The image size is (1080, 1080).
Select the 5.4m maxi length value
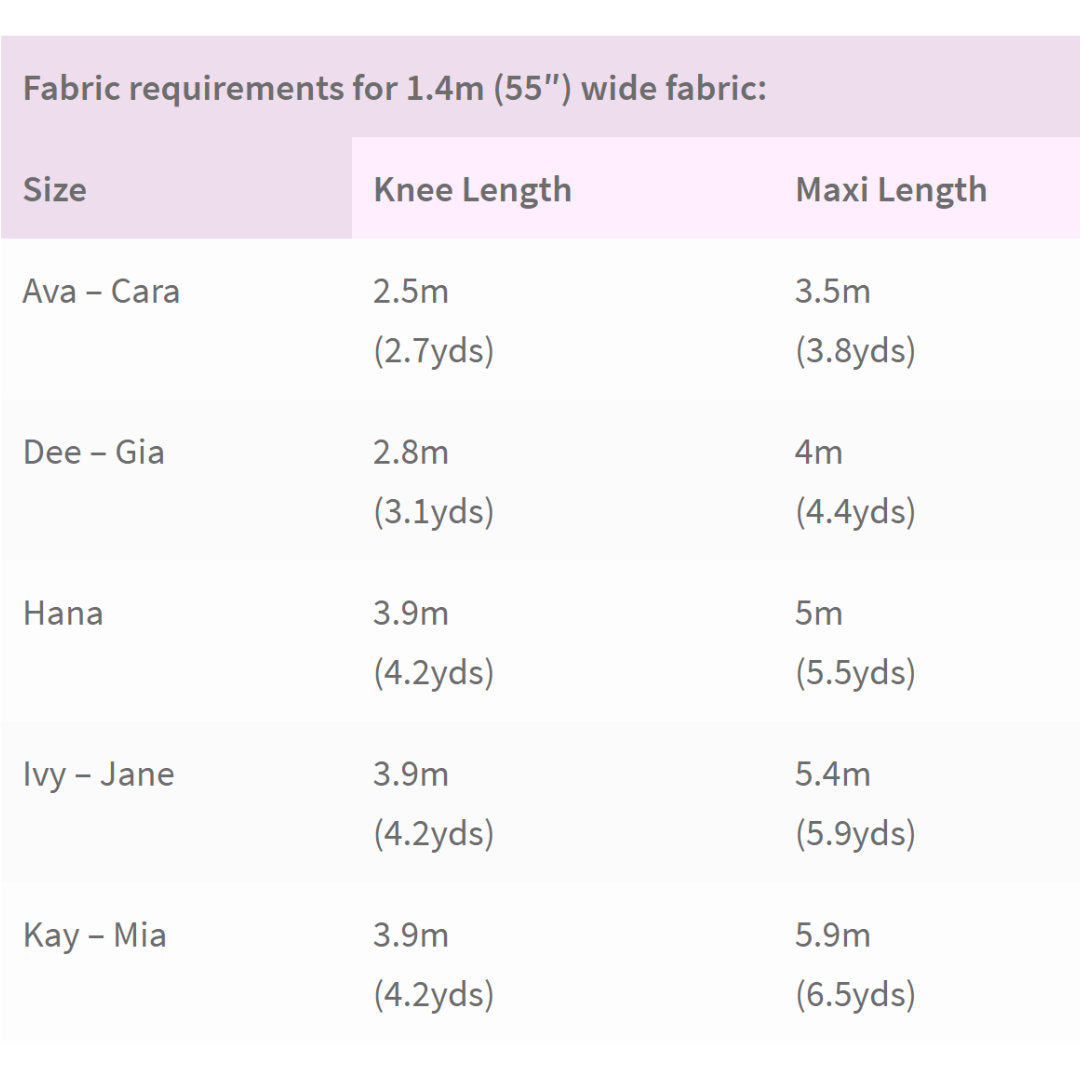[x=833, y=774]
